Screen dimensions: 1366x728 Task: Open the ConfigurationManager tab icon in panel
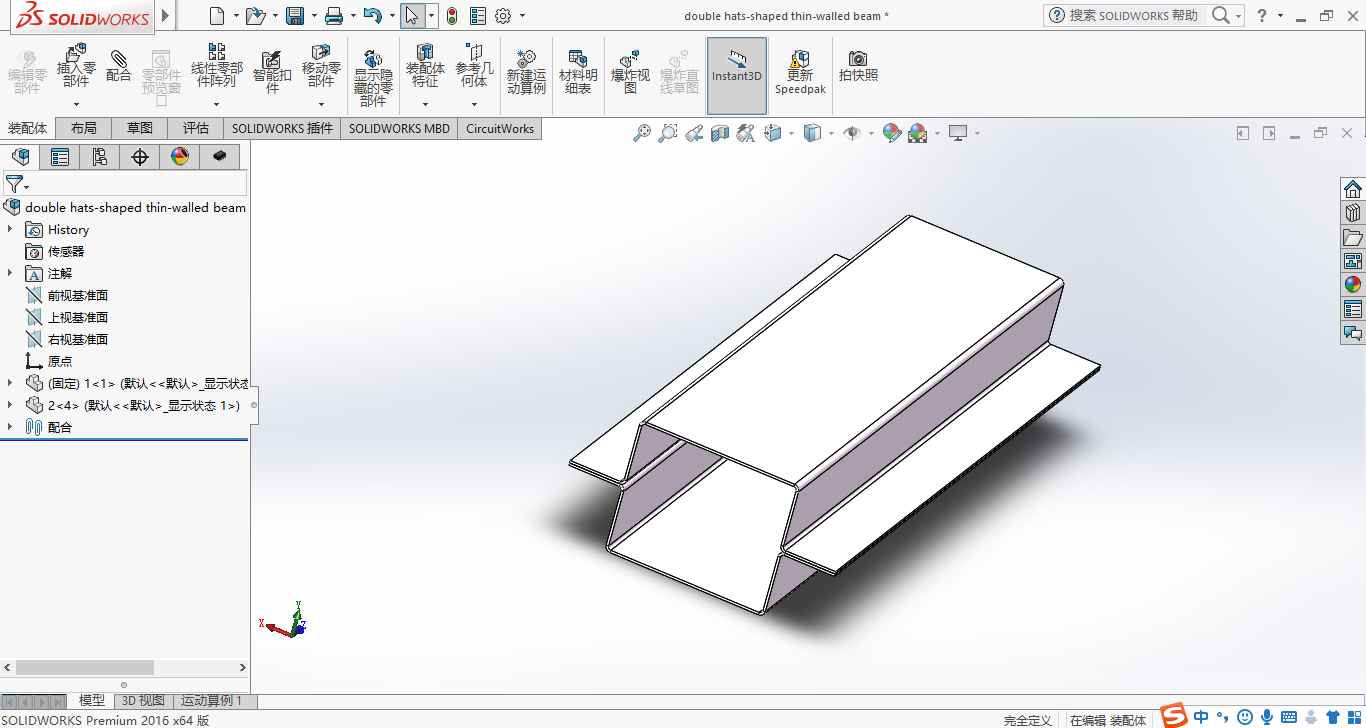[100, 157]
